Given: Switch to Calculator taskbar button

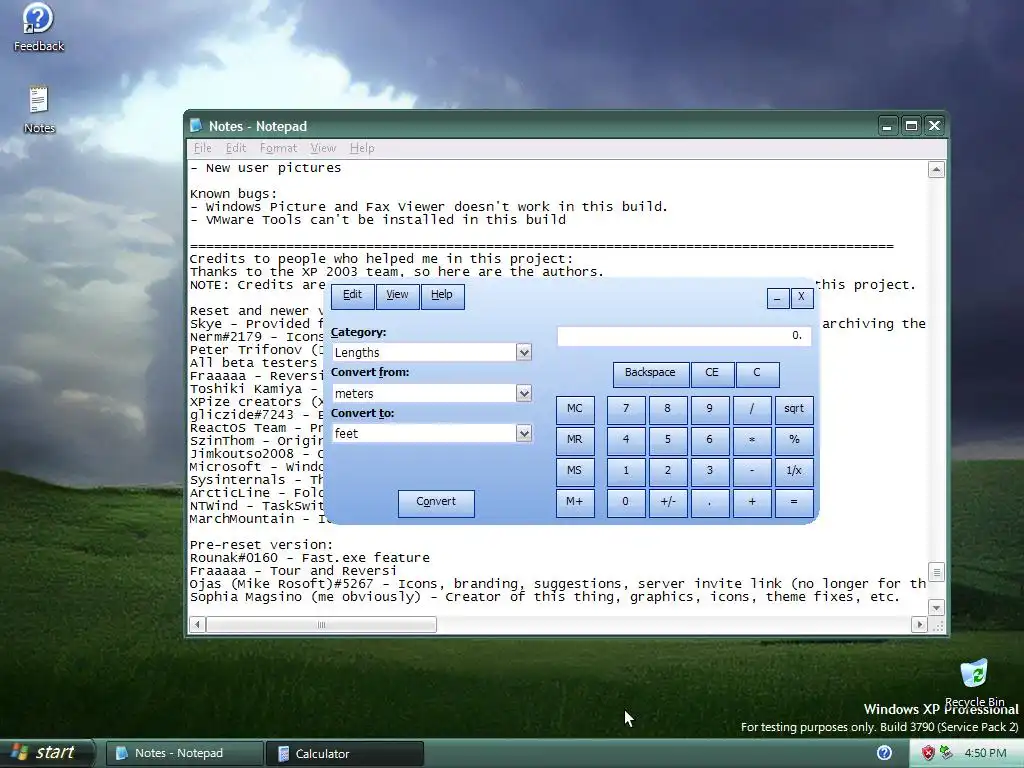Looking at the screenshot, I should pos(345,754).
